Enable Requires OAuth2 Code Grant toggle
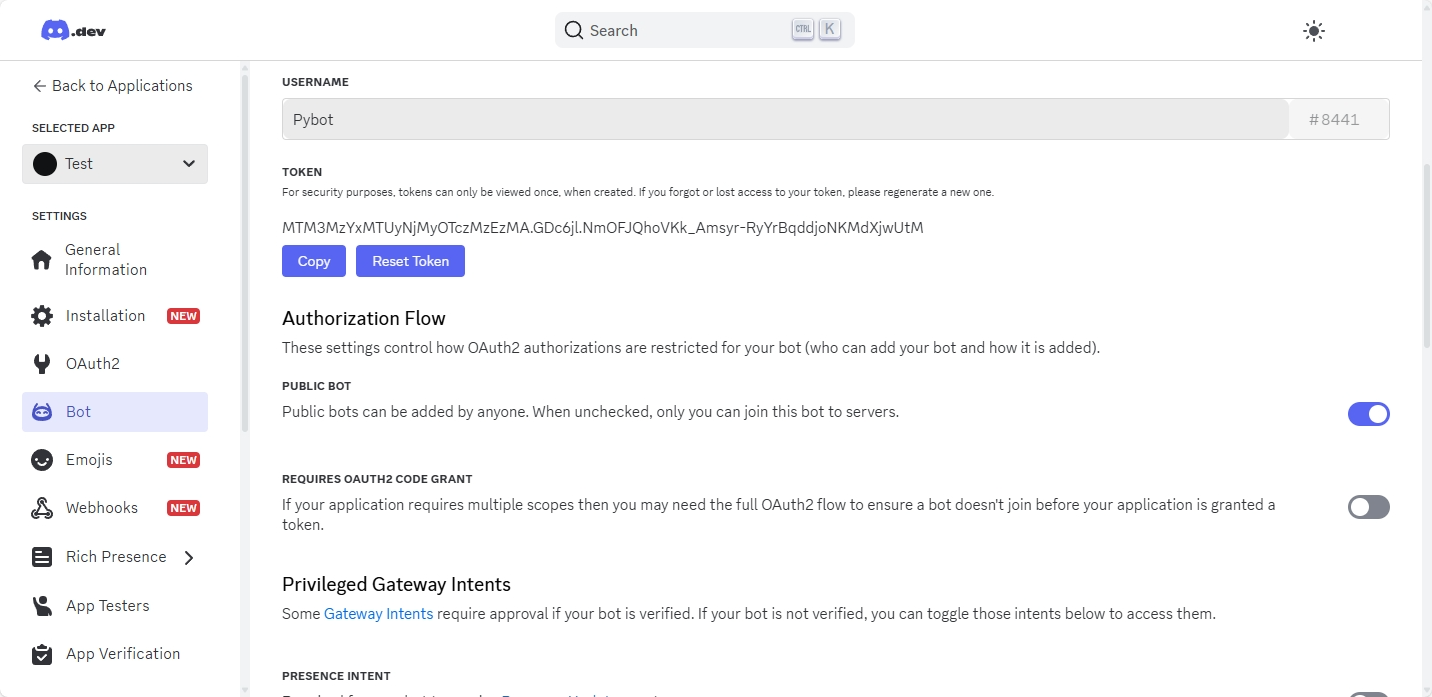1432x697 pixels. (x=1369, y=507)
